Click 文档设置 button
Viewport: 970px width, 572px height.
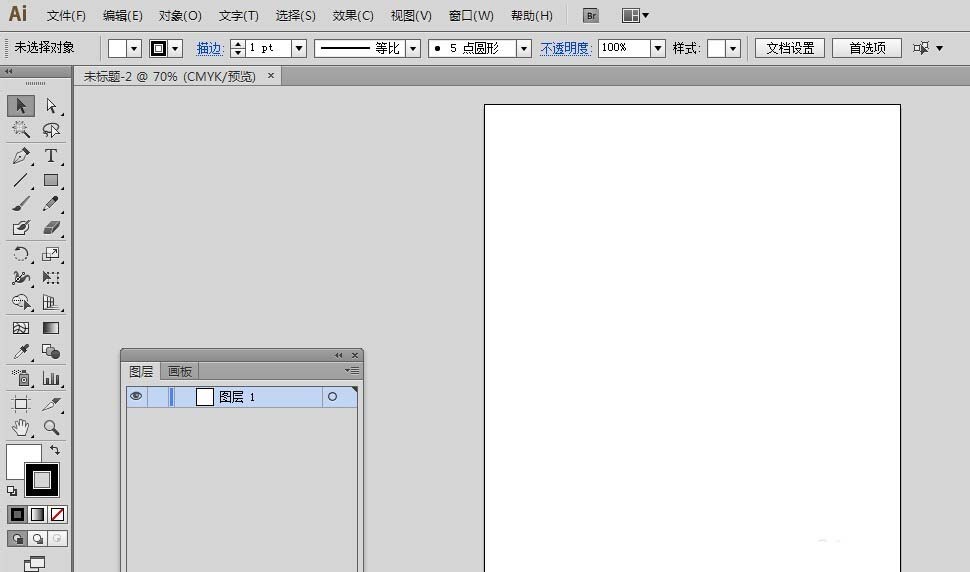click(x=790, y=48)
